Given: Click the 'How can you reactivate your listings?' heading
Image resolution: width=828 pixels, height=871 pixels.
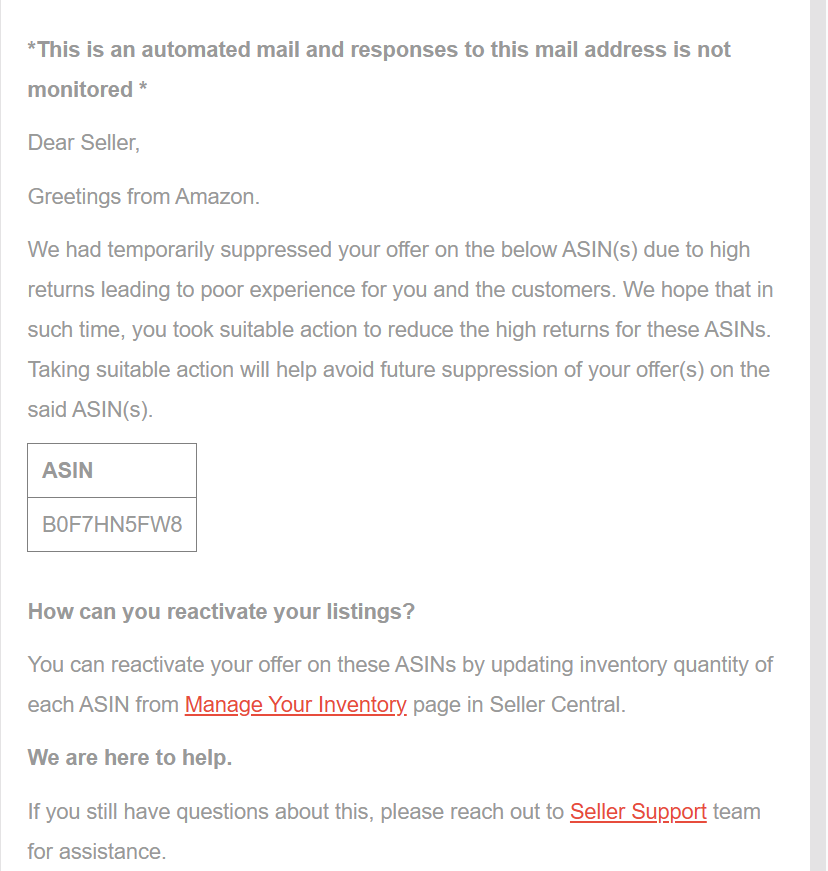Looking at the screenshot, I should pyautogui.click(x=221, y=612).
